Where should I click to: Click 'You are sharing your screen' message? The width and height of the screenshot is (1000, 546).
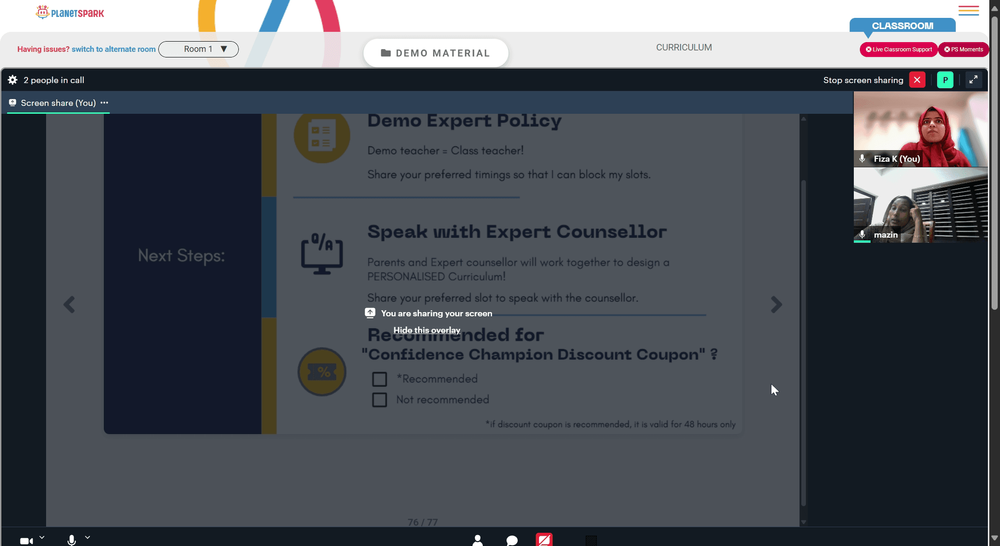[436, 313]
